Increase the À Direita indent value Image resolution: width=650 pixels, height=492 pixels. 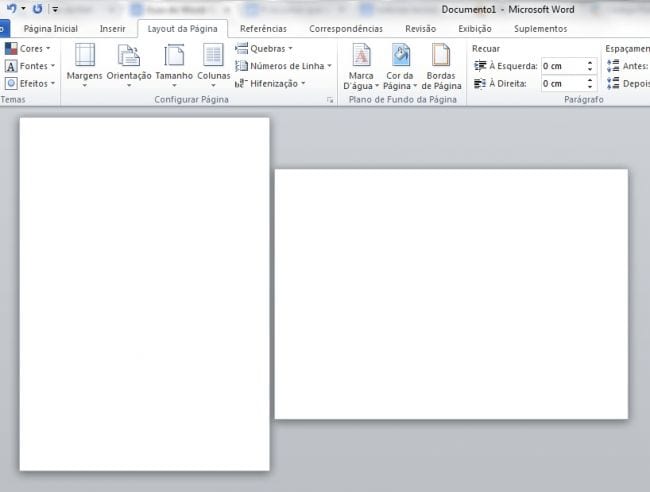click(590, 80)
